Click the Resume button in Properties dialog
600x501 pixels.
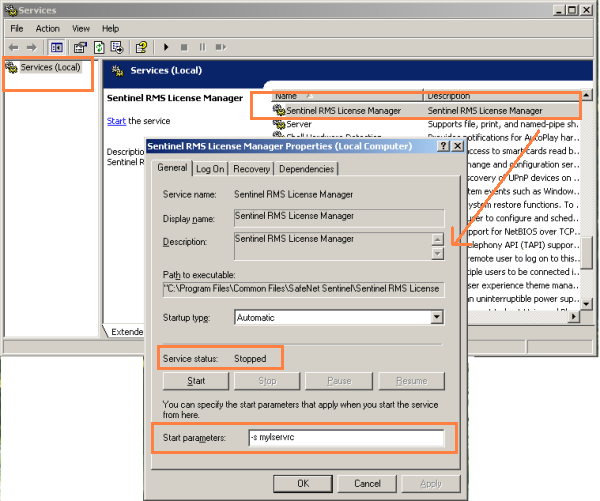point(412,381)
